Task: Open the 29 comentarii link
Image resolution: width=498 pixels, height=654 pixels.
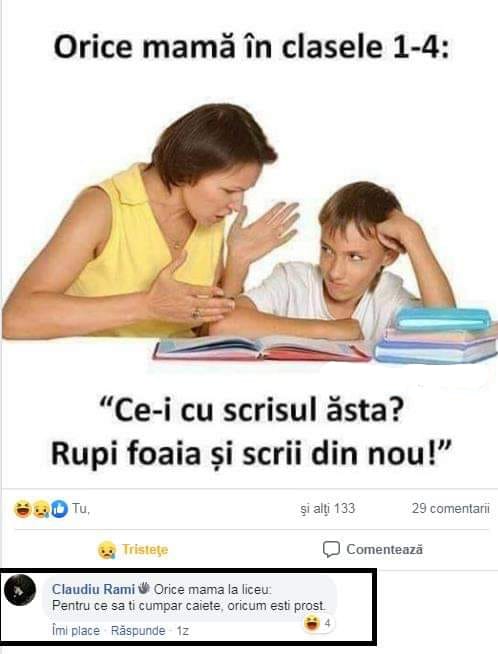Action: 450,508
